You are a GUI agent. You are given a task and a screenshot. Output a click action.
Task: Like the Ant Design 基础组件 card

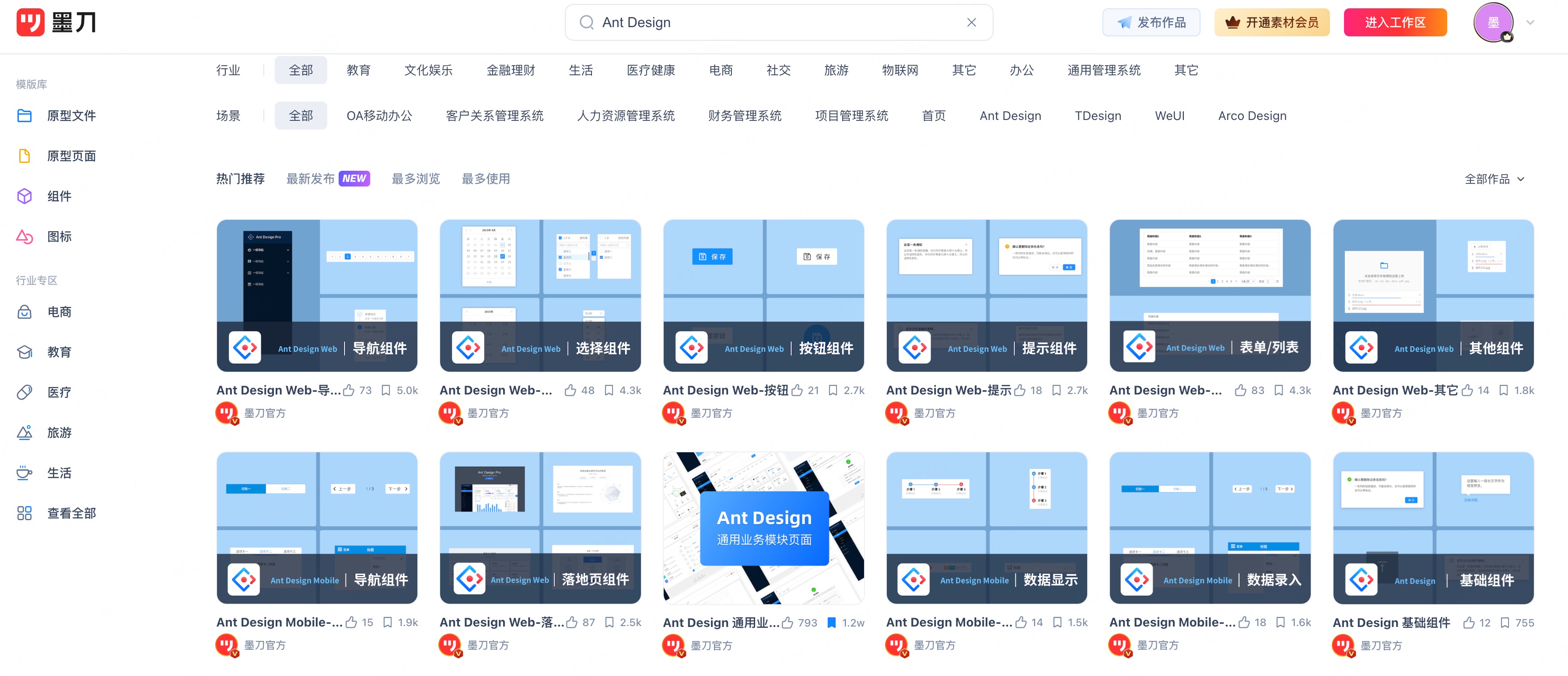click(x=1469, y=623)
